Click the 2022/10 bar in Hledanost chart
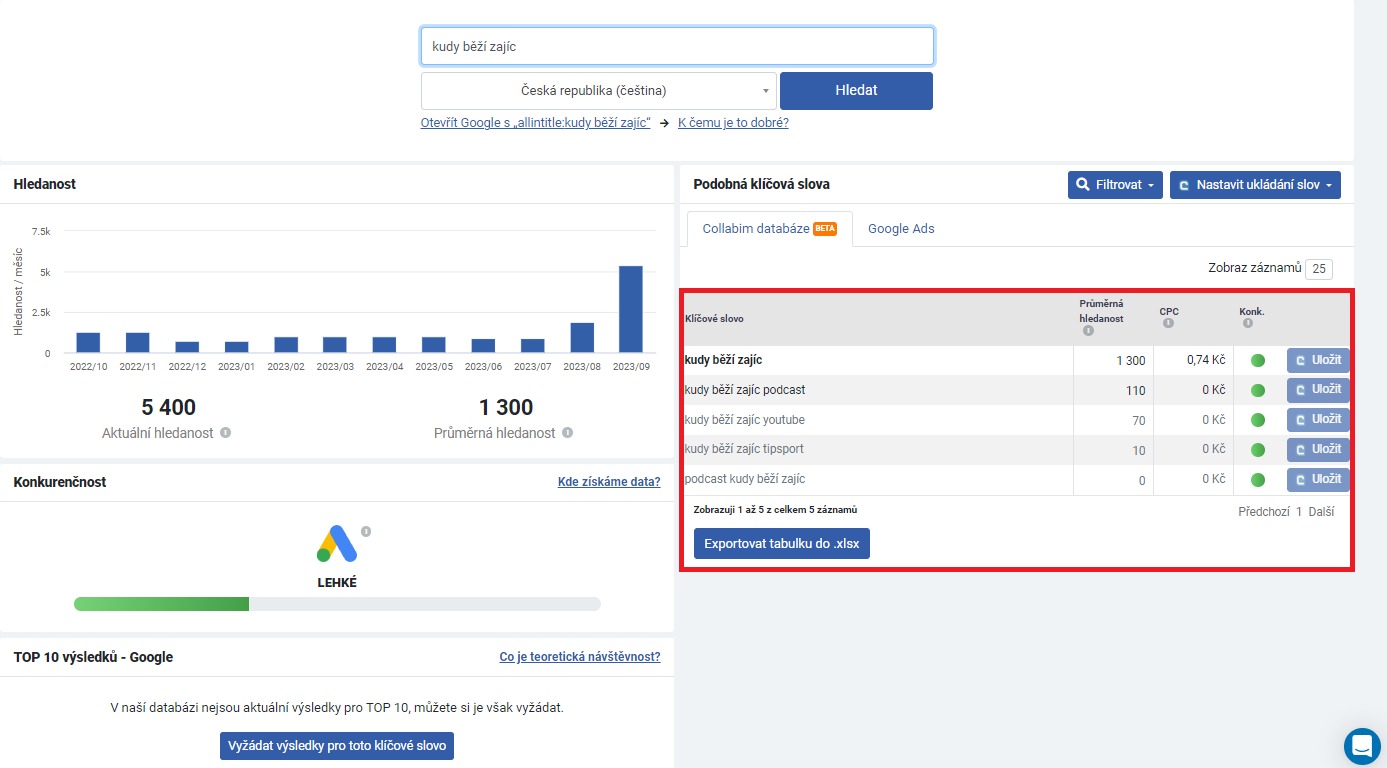 pos(88,343)
